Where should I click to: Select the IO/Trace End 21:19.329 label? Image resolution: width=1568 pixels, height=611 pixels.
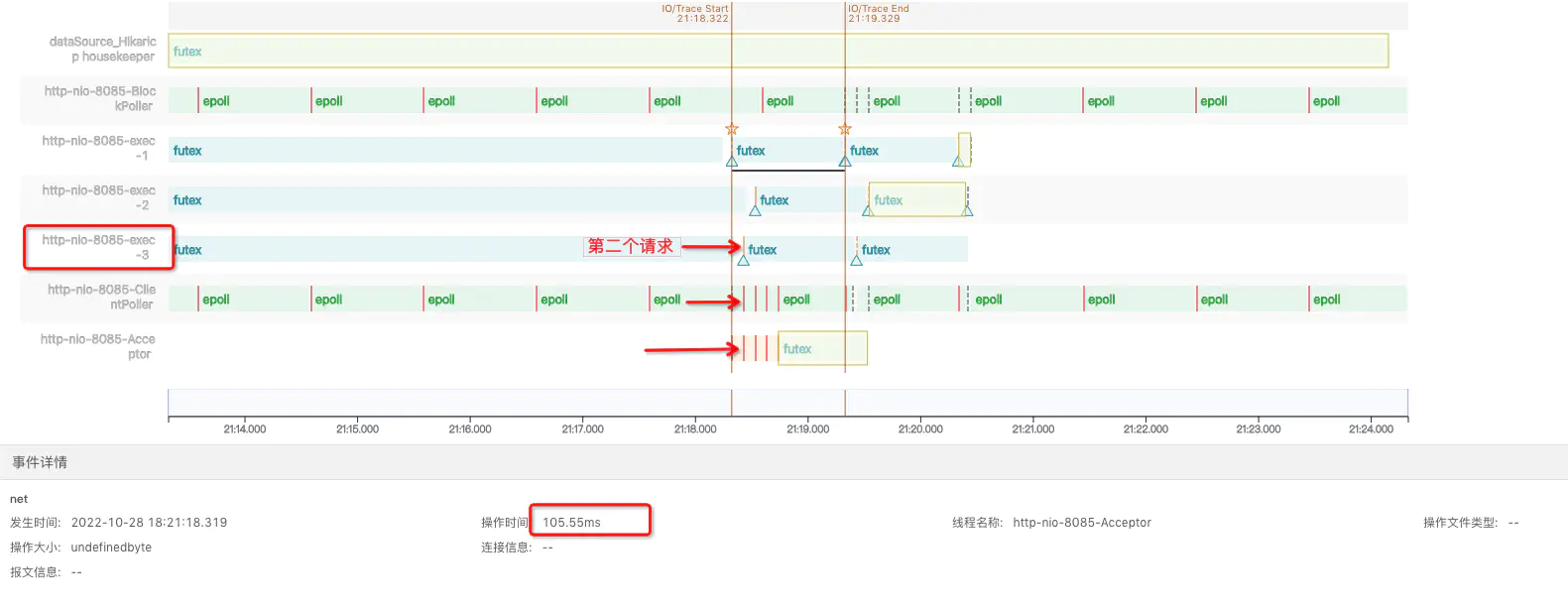[x=879, y=13]
